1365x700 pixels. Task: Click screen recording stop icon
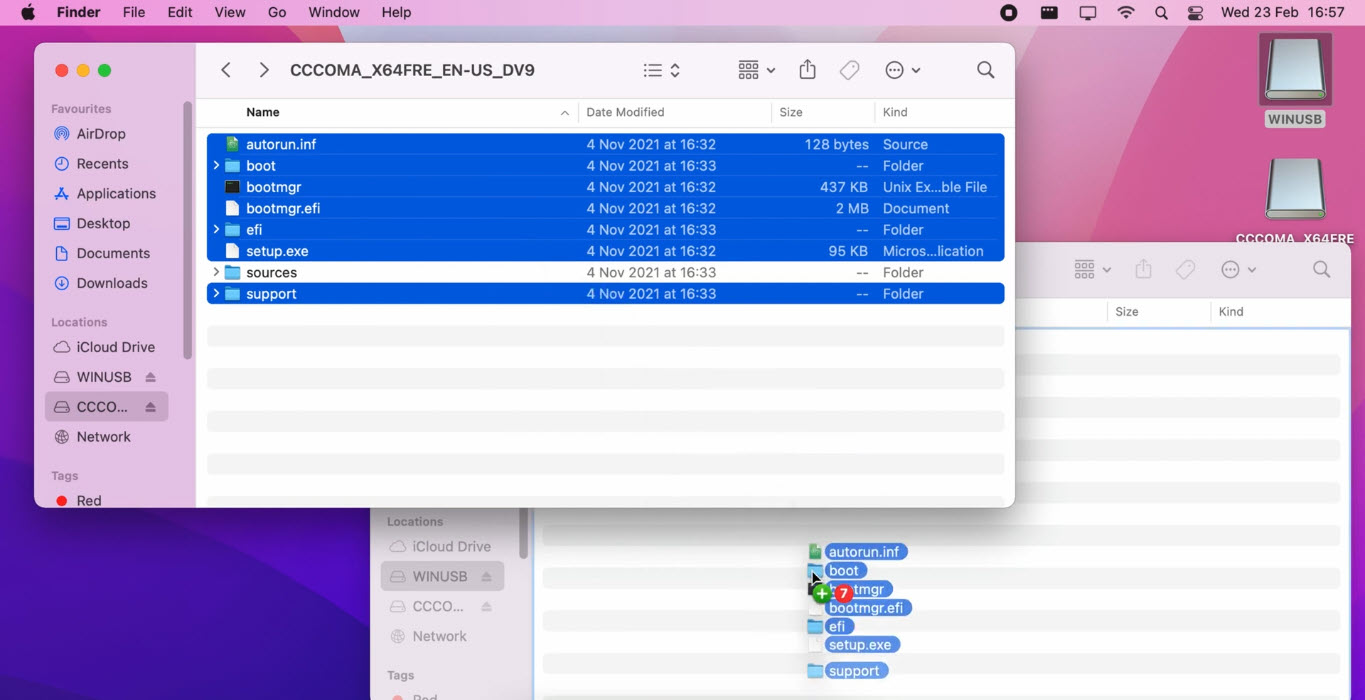click(1009, 12)
